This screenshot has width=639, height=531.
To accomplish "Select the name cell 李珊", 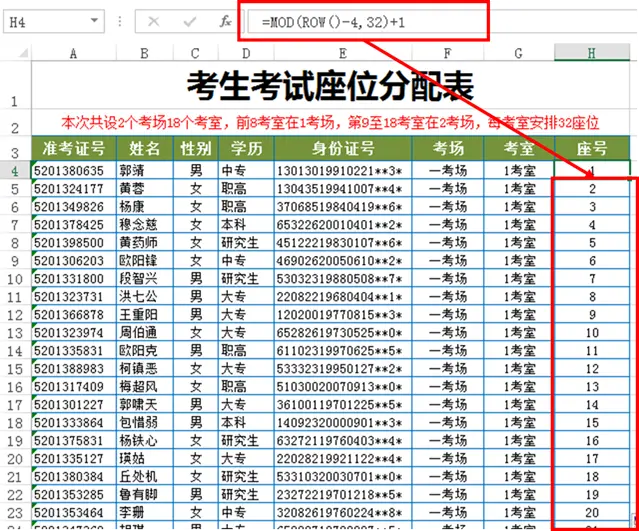I will pos(145,512).
